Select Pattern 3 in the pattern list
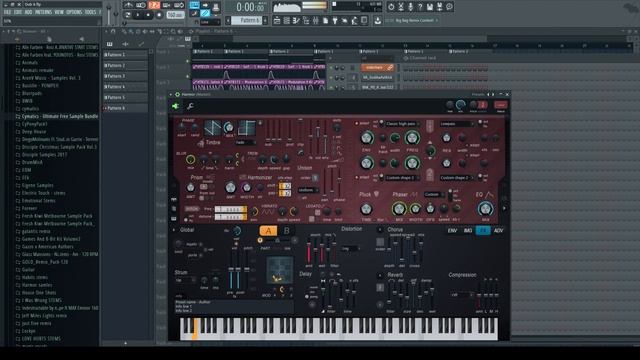The width and height of the screenshot is (640, 360). (x=125, y=76)
